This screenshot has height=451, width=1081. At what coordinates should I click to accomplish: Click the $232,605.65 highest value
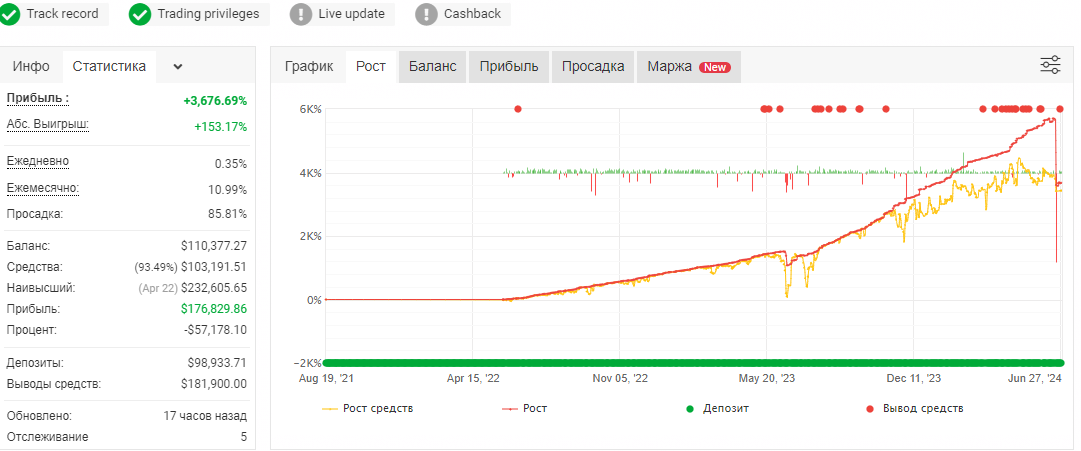213,288
